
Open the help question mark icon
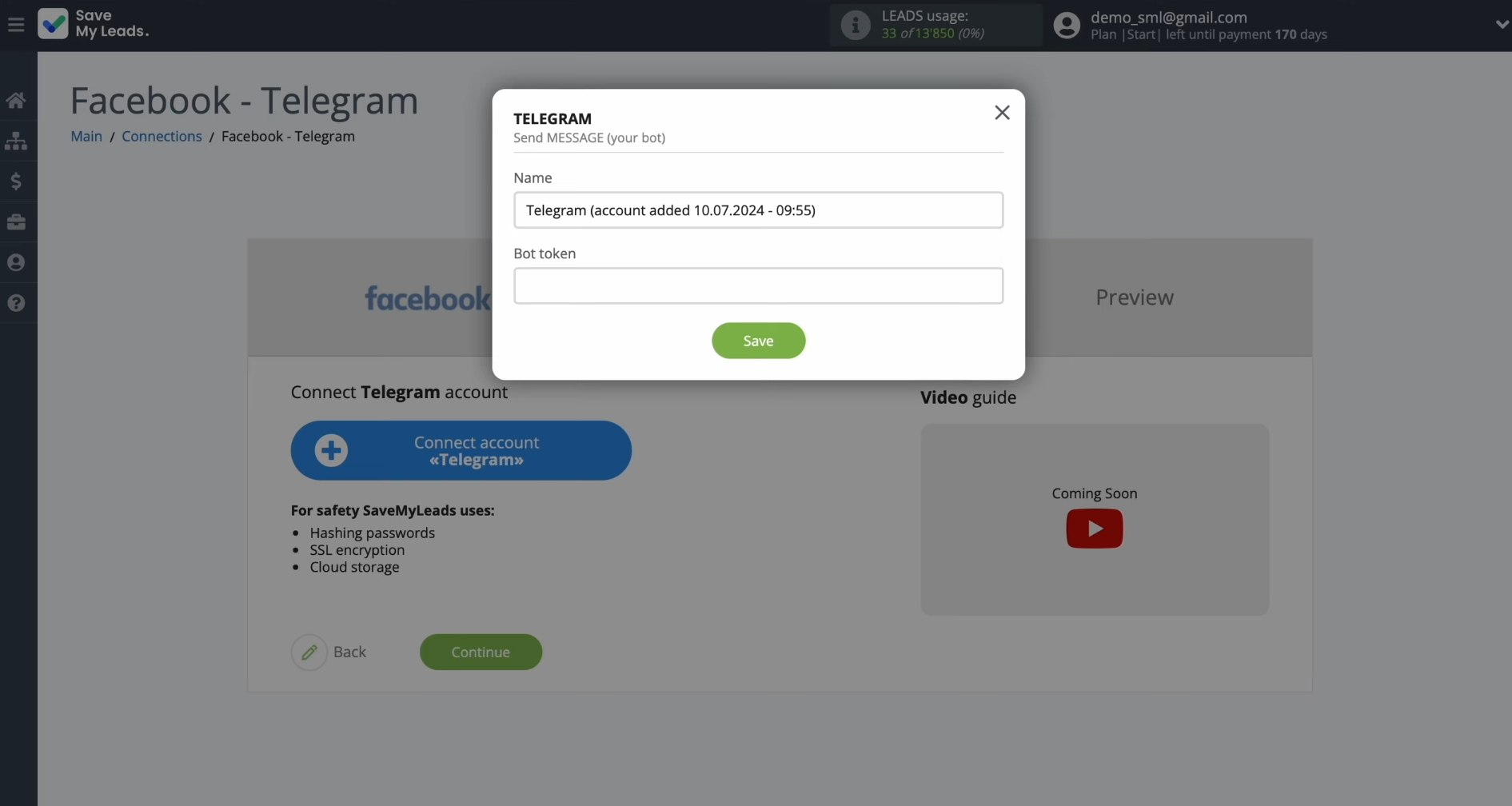pos(16,303)
